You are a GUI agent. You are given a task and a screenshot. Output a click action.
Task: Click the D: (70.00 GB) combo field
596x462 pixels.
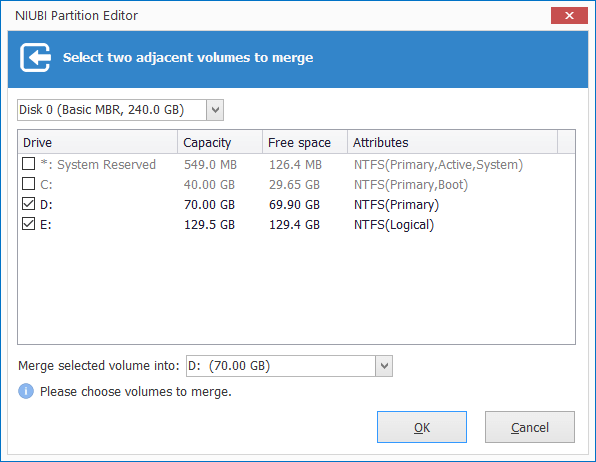click(289, 366)
